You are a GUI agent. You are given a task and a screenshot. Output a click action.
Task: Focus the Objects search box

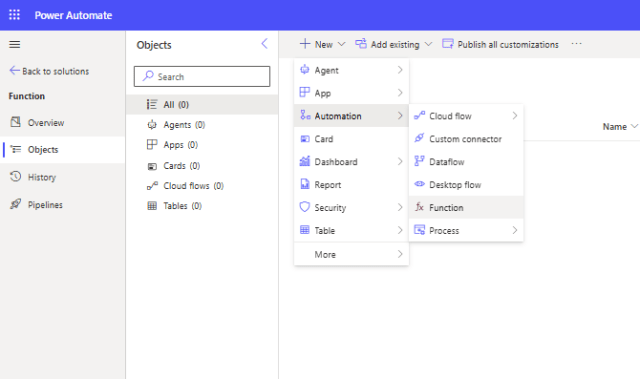(x=202, y=76)
